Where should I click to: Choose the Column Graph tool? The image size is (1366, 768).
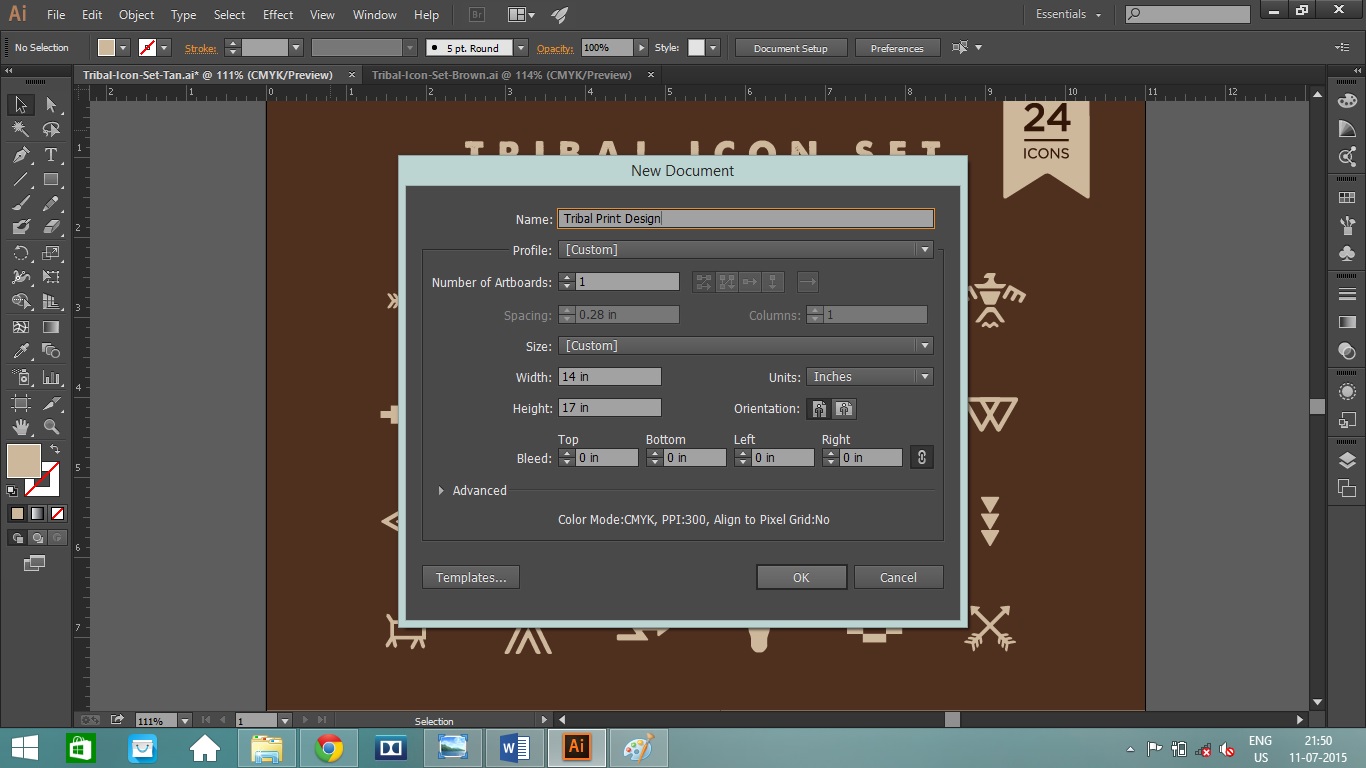51,377
